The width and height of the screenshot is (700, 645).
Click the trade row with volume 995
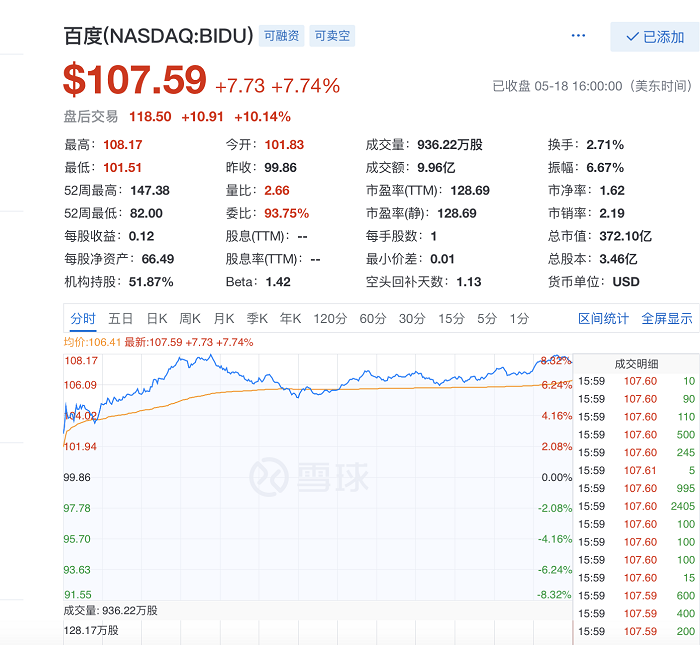click(x=637, y=488)
